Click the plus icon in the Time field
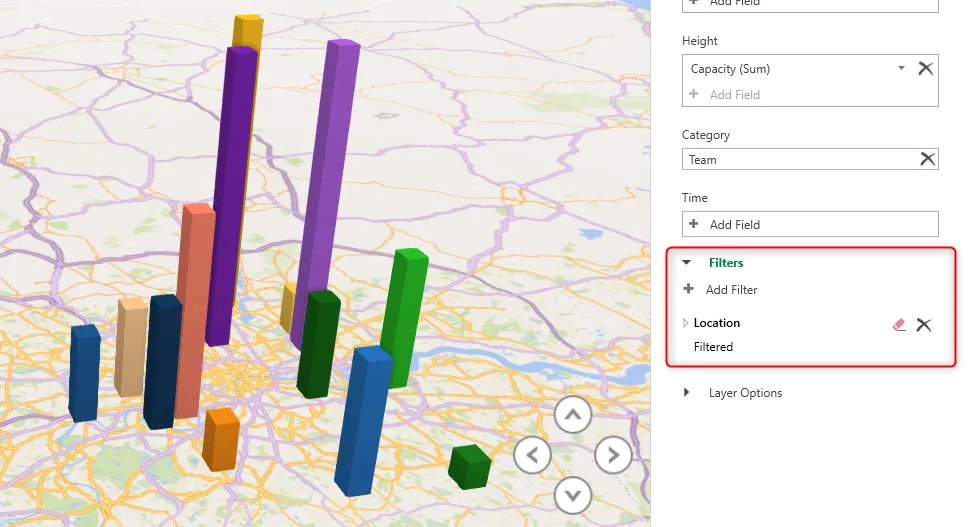 (x=694, y=224)
